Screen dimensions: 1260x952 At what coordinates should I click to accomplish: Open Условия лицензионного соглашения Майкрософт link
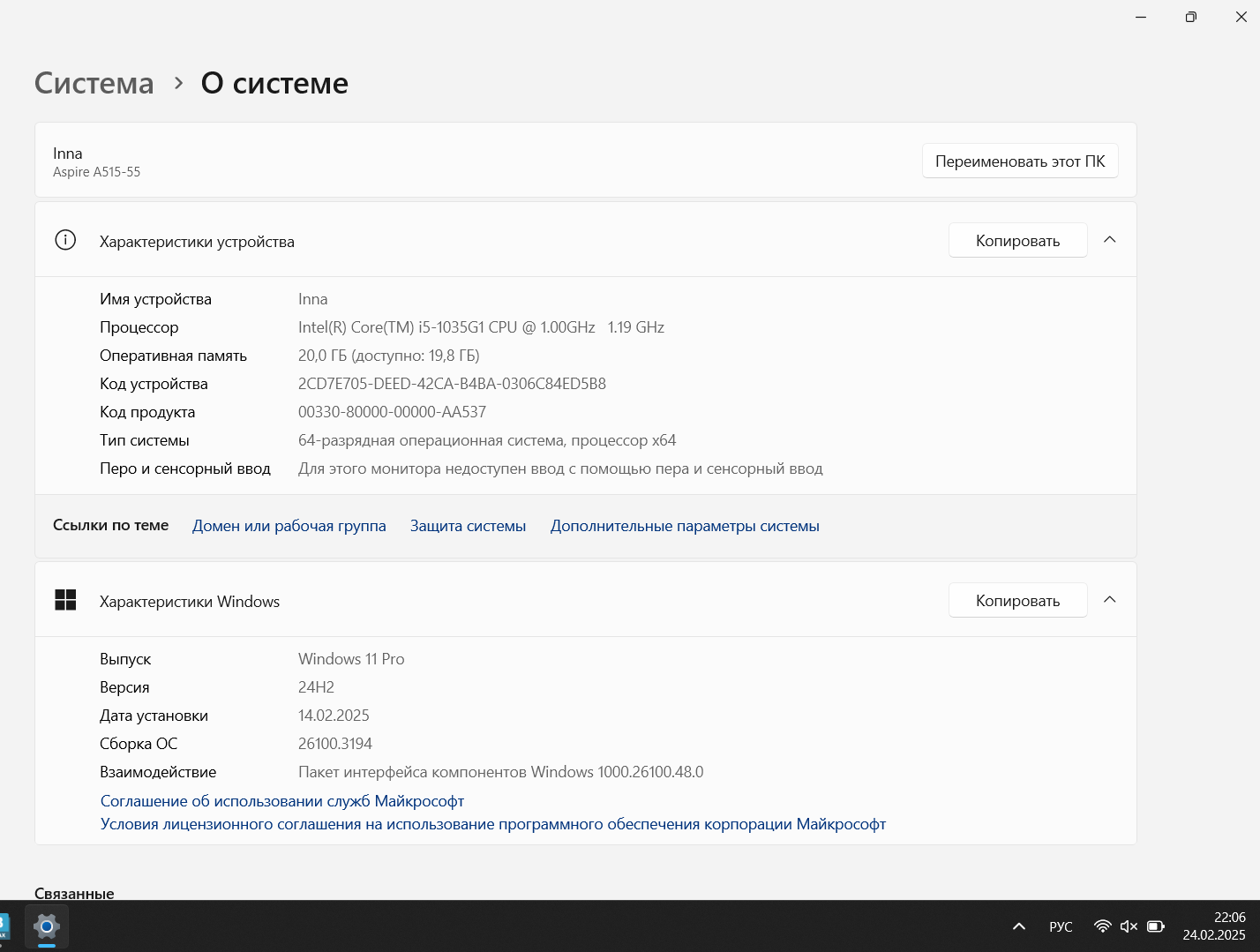[x=493, y=824]
